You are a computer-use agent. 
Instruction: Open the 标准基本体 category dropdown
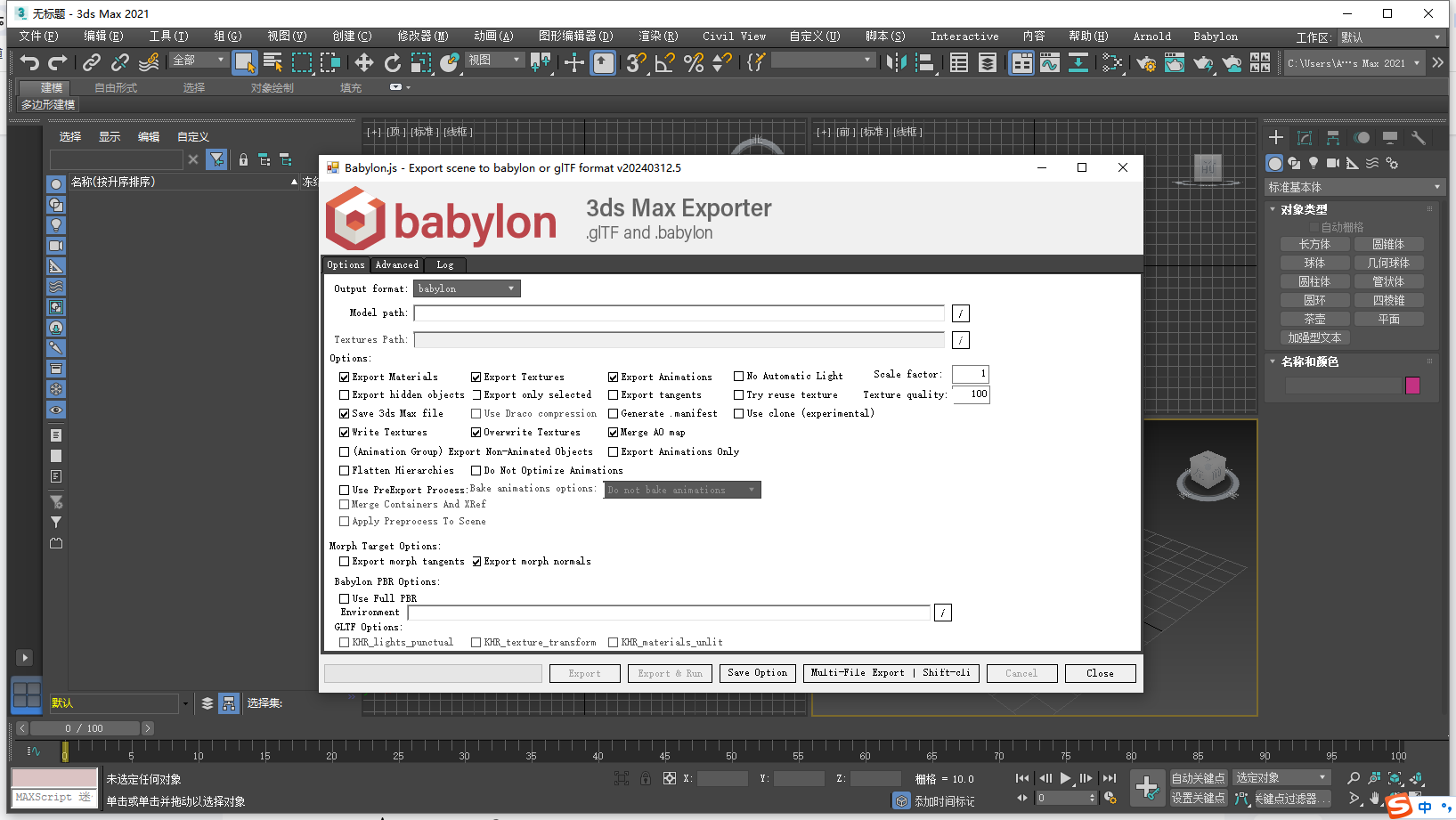[x=1354, y=187]
